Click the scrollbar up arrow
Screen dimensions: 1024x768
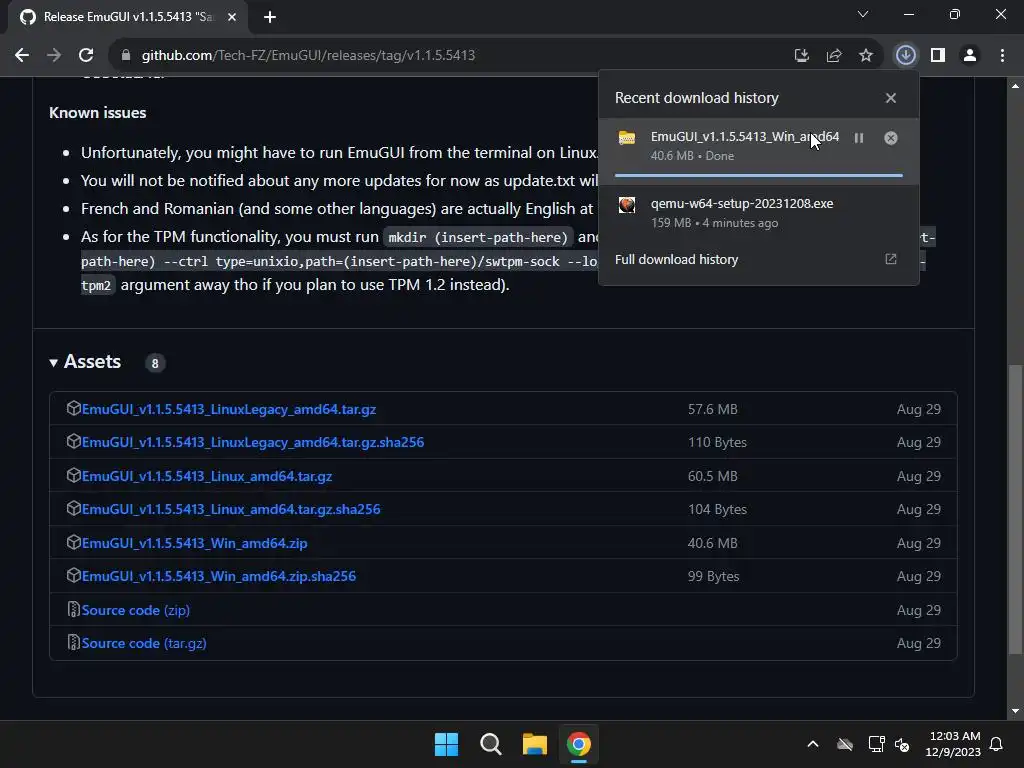point(1014,86)
